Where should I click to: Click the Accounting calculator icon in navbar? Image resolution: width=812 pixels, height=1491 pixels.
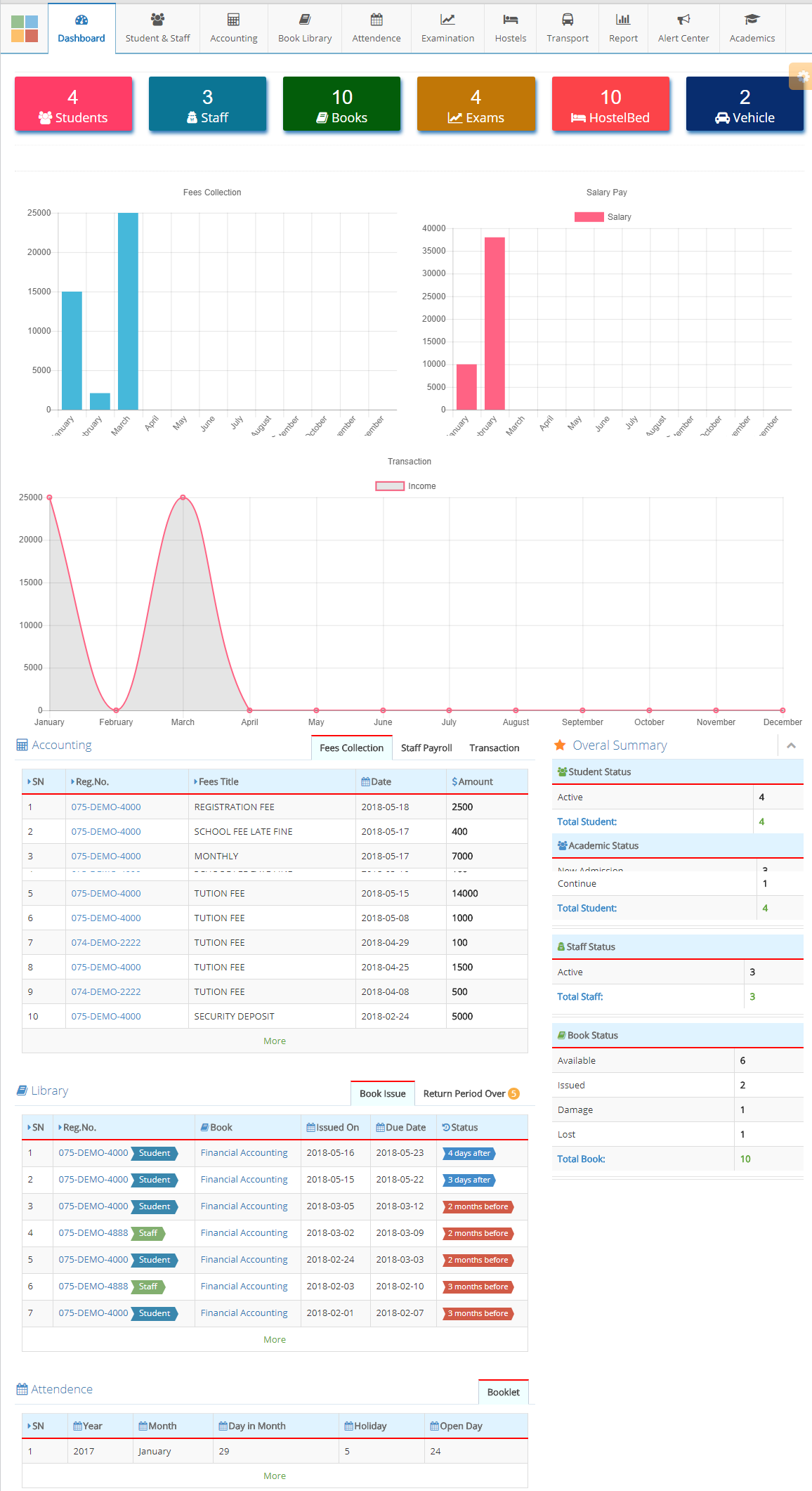coord(233,20)
